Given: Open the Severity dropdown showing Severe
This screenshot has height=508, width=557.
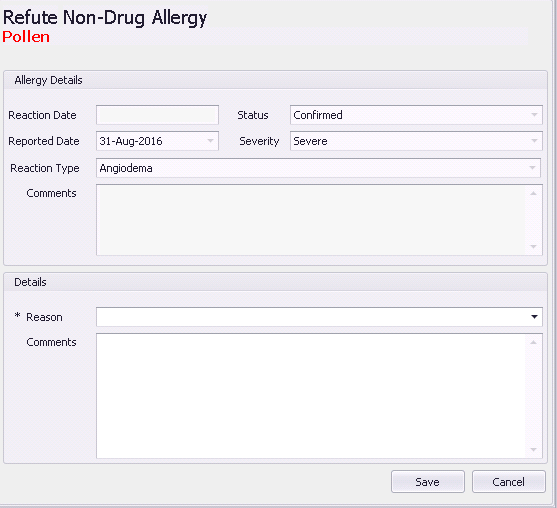Looking at the screenshot, I should (534, 141).
